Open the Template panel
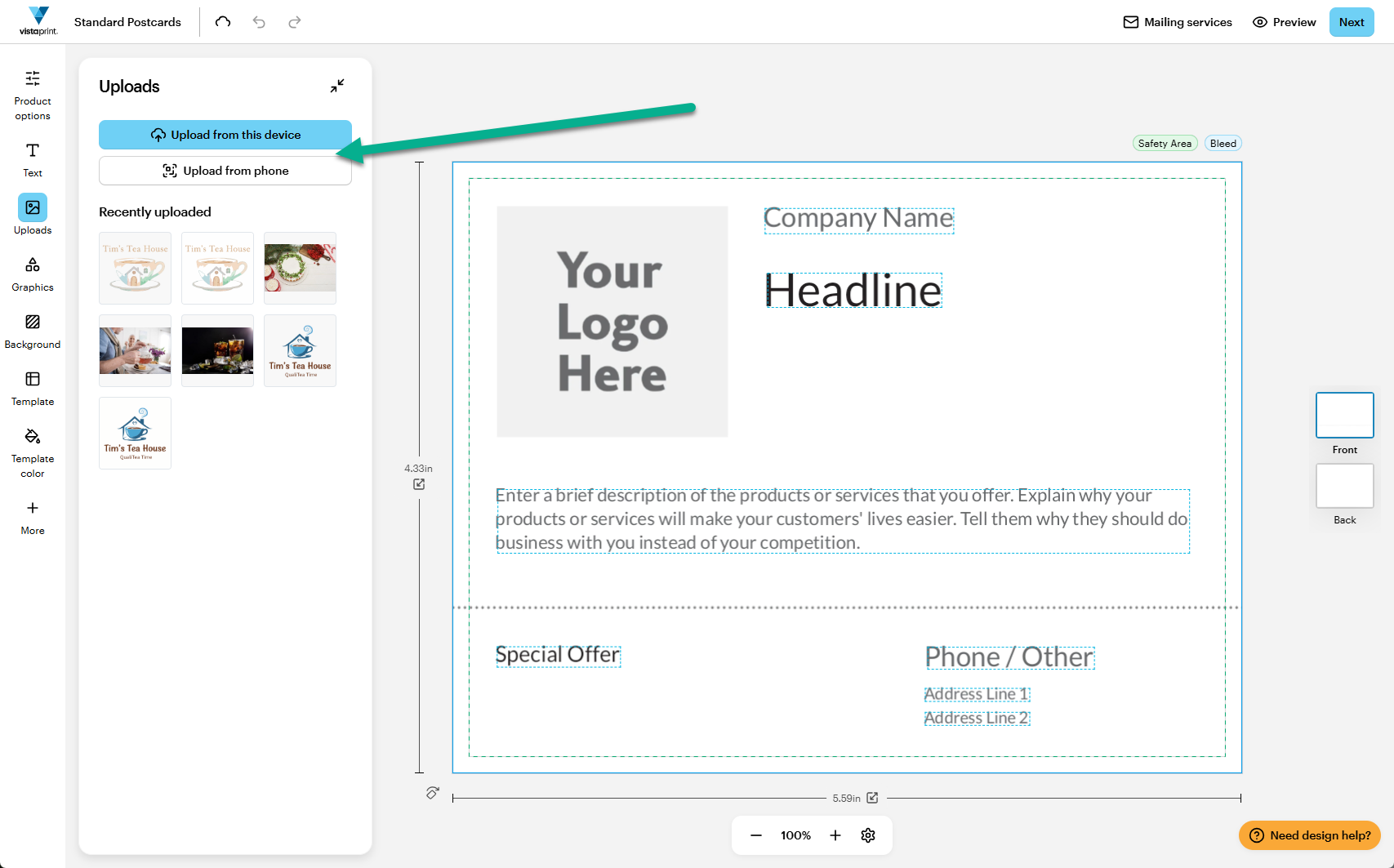Image resolution: width=1394 pixels, height=868 pixels. coord(33,389)
